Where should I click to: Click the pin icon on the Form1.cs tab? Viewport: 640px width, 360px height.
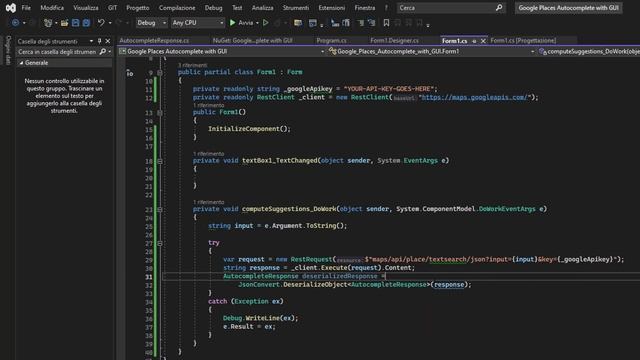pyautogui.click(x=474, y=41)
